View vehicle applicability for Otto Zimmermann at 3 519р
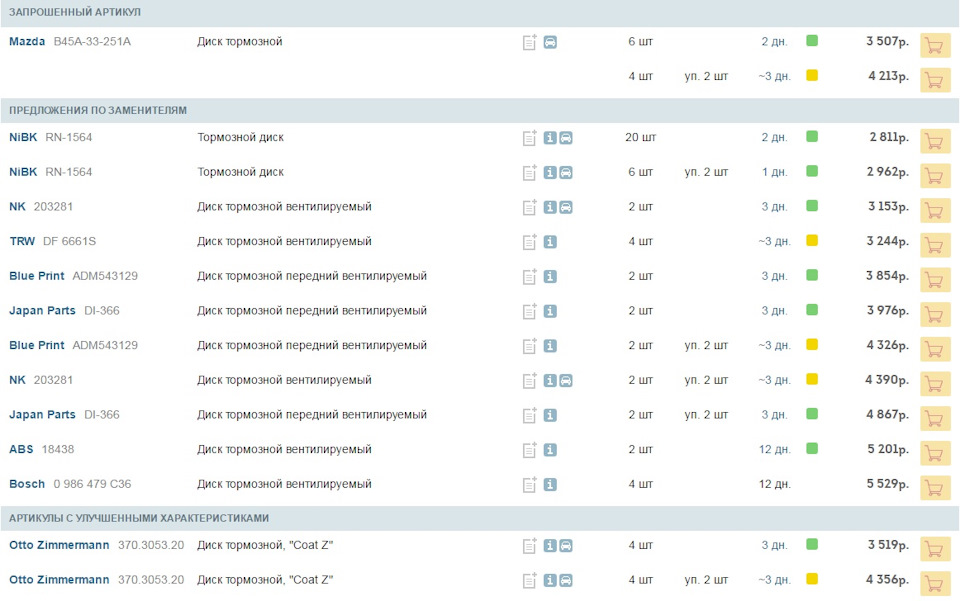 [566, 545]
